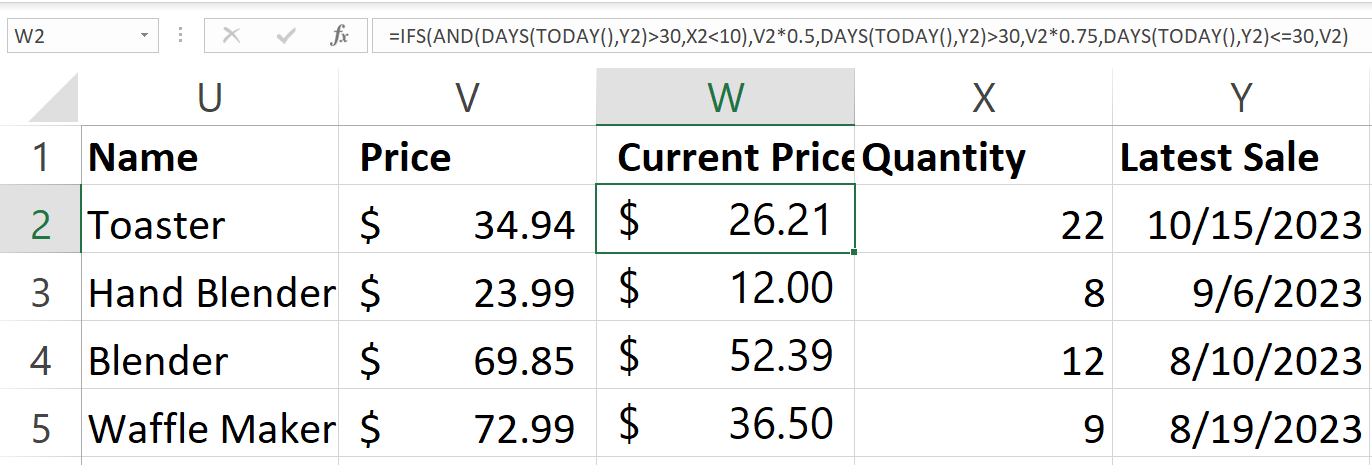1372x465 pixels.
Task: Click the formula bar IFS formula text
Action: click(870, 37)
